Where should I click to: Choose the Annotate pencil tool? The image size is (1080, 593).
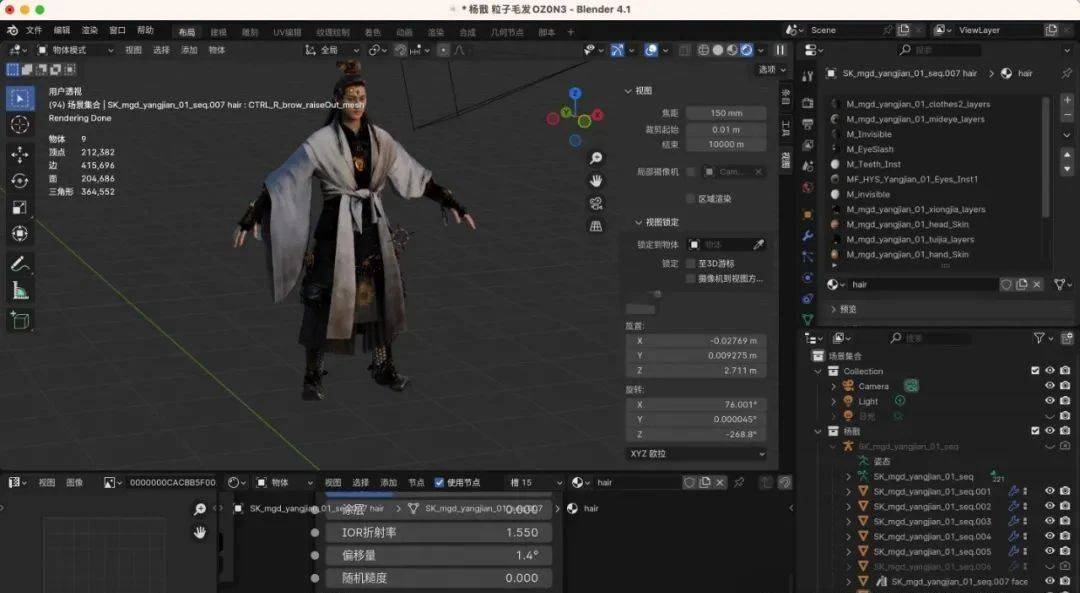(20, 264)
